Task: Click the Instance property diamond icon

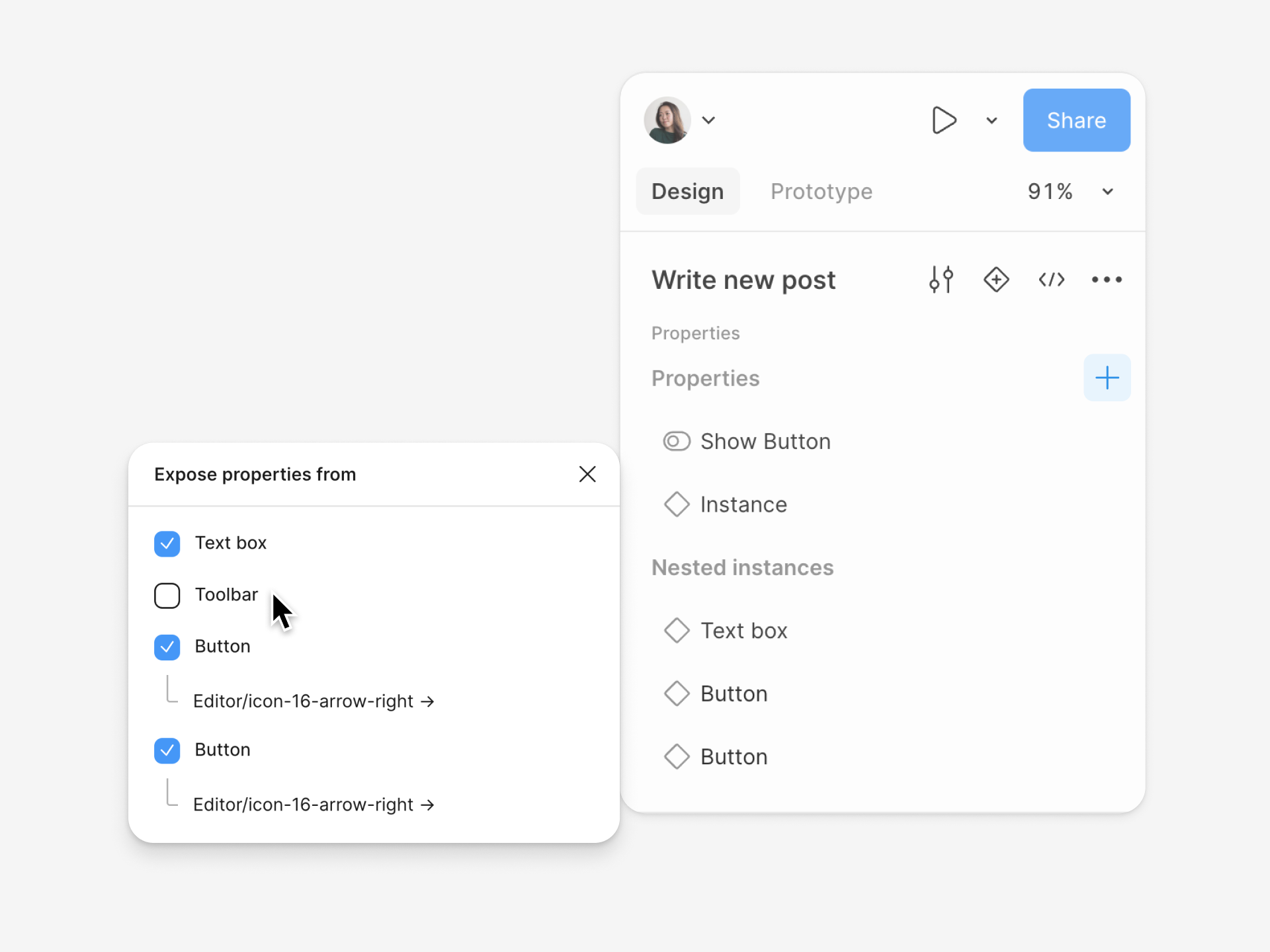Action: tap(677, 504)
